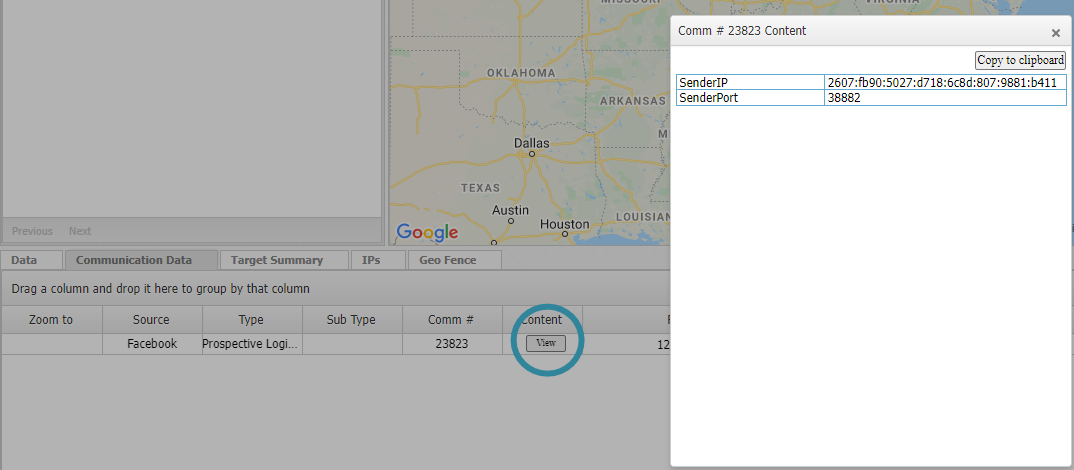Click the Previous pager link
The height and width of the screenshot is (470, 1074).
tap(32, 231)
